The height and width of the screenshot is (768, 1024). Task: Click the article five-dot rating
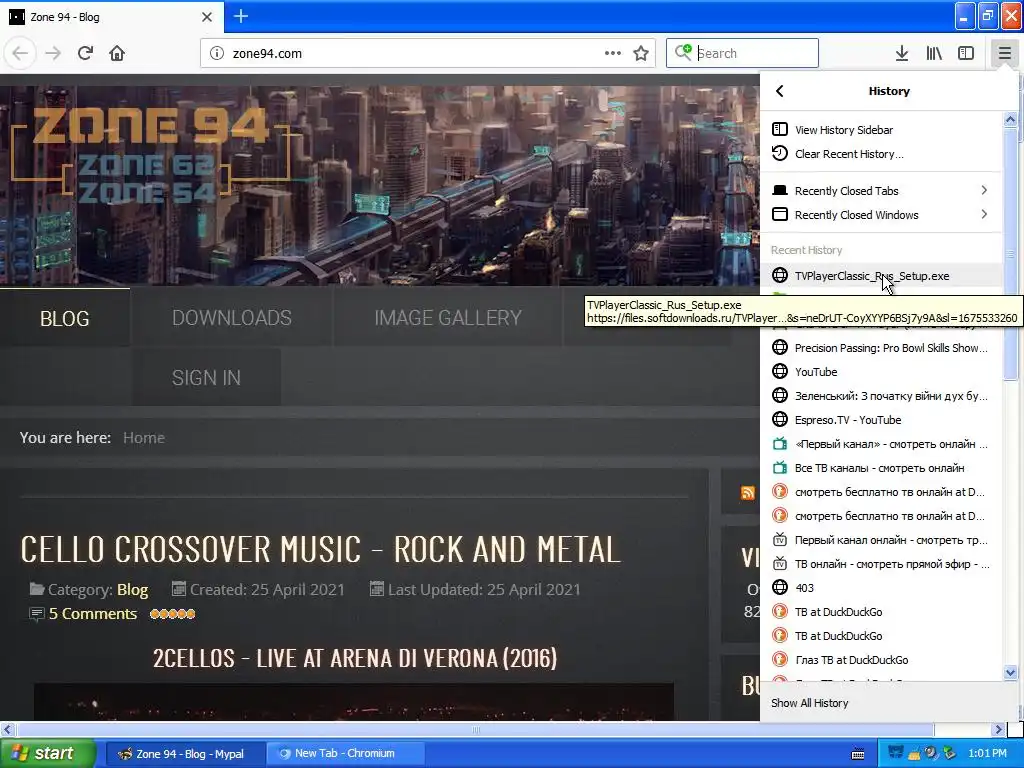172,614
